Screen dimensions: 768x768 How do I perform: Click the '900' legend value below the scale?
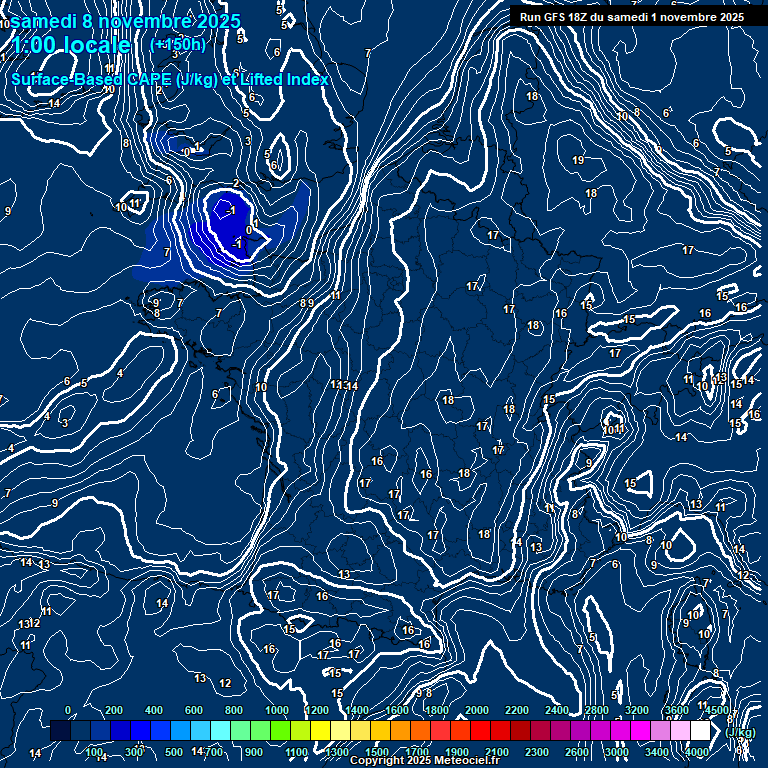pyautogui.click(x=254, y=752)
